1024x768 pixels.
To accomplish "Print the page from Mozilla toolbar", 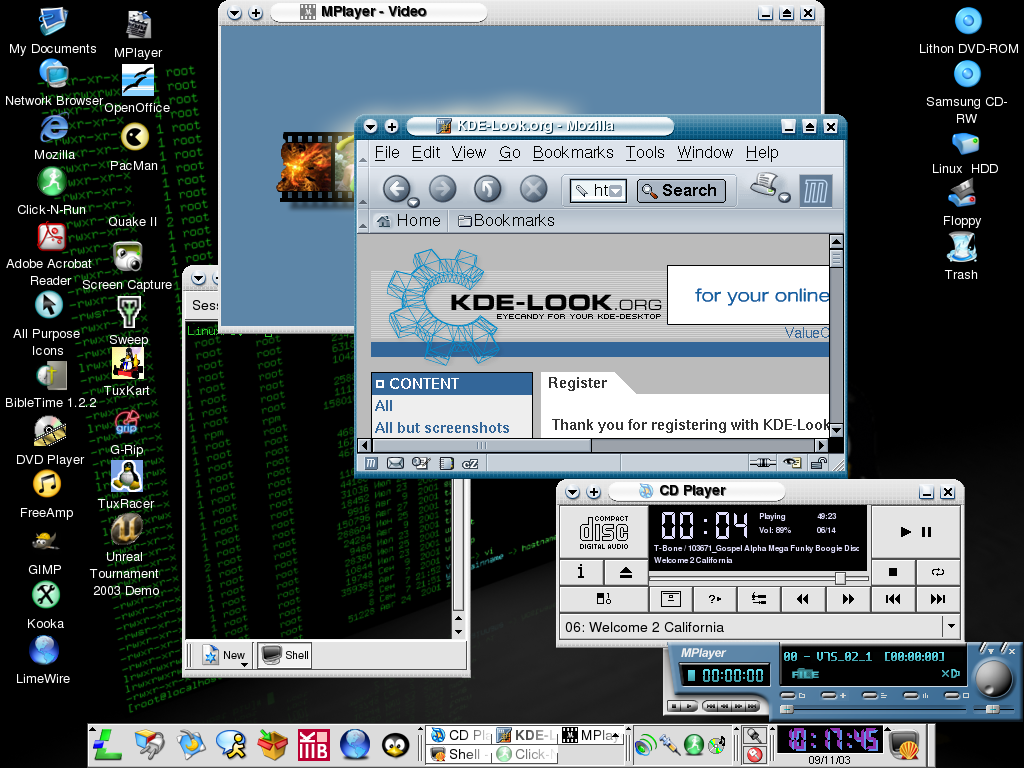I will click(x=764, y=185).
